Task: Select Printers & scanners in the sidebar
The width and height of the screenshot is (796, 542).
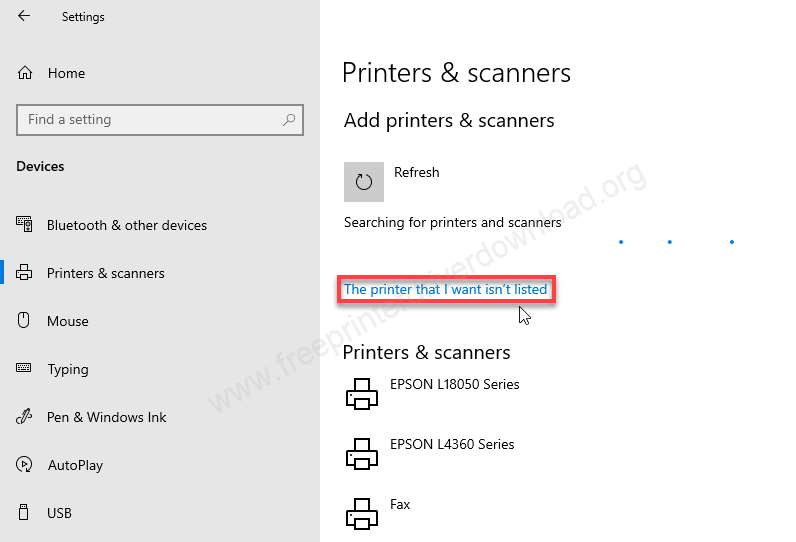Action: pos(105,273)
